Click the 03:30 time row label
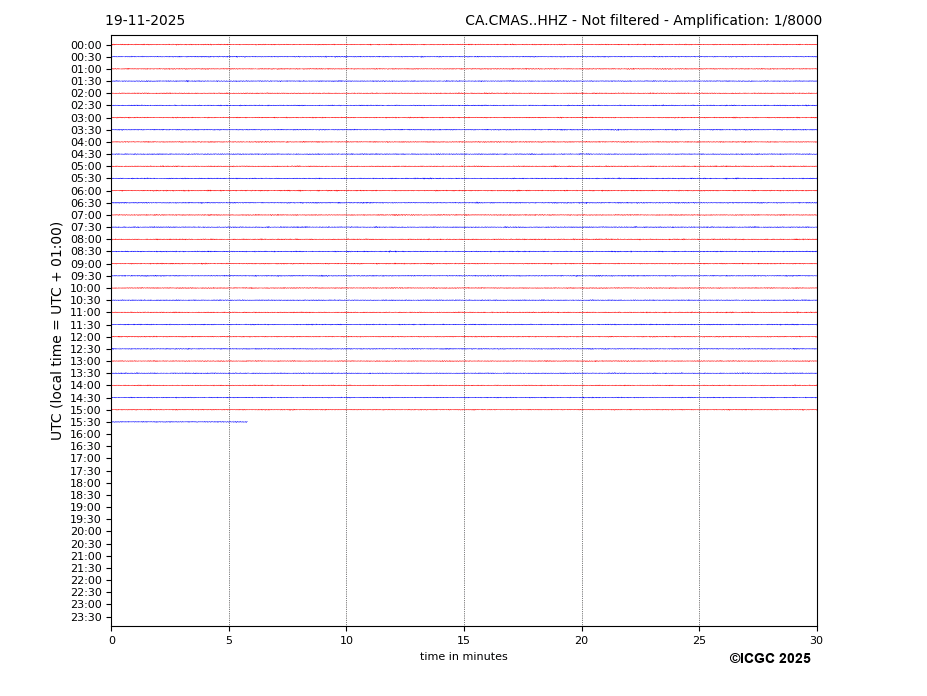The image size is (927, 696). [86, 130]
